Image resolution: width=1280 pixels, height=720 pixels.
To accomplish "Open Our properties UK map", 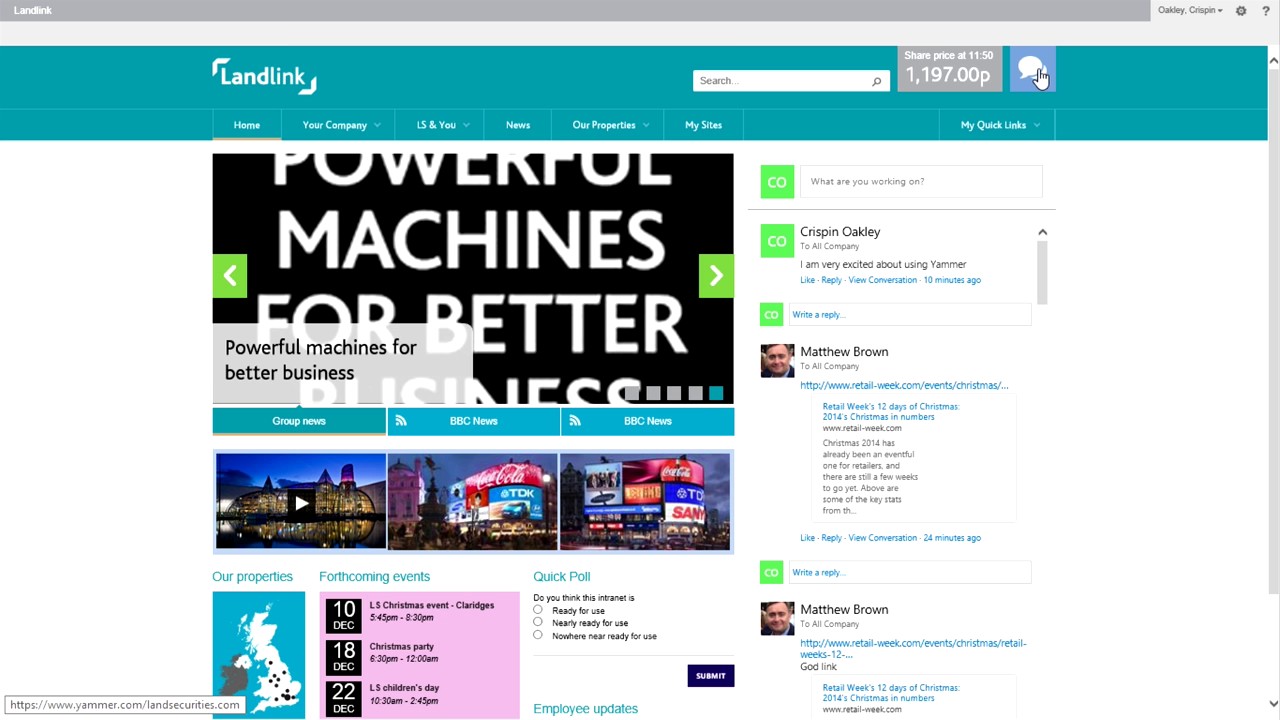I will pos(258,655).
